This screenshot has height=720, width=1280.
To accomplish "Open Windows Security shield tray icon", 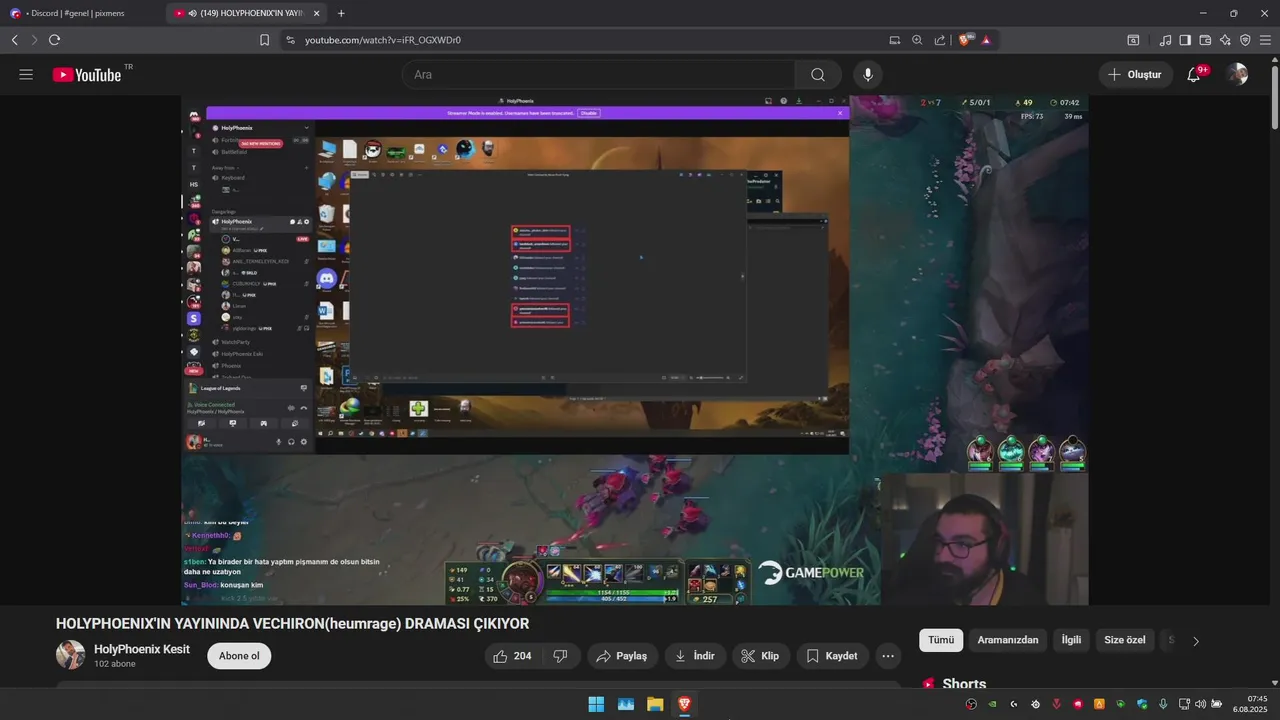I will [1142, 704].
